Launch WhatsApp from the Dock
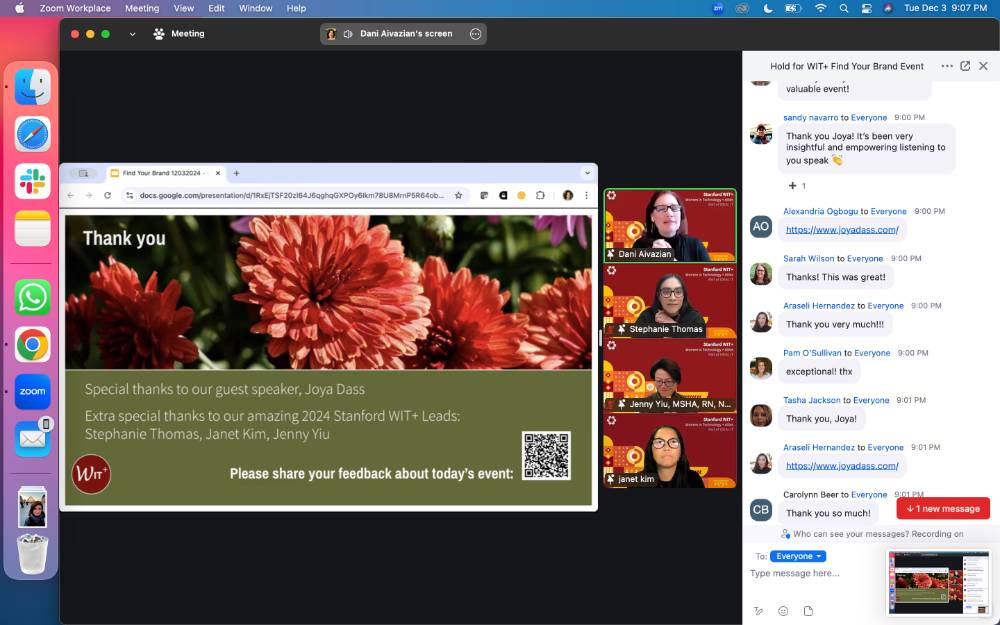 click(33, 297)
